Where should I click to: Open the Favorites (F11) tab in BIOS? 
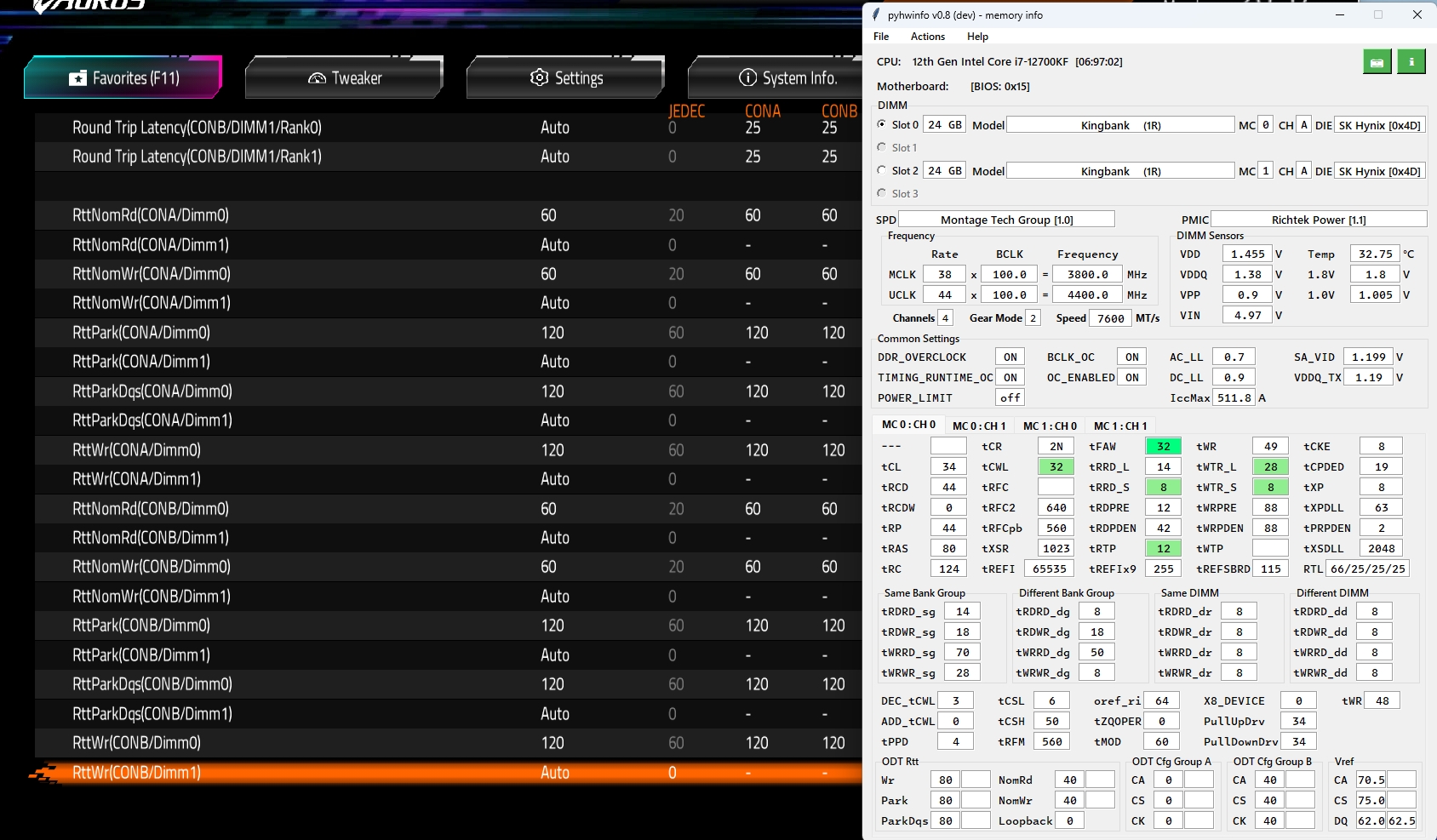[x=123, y=77]
